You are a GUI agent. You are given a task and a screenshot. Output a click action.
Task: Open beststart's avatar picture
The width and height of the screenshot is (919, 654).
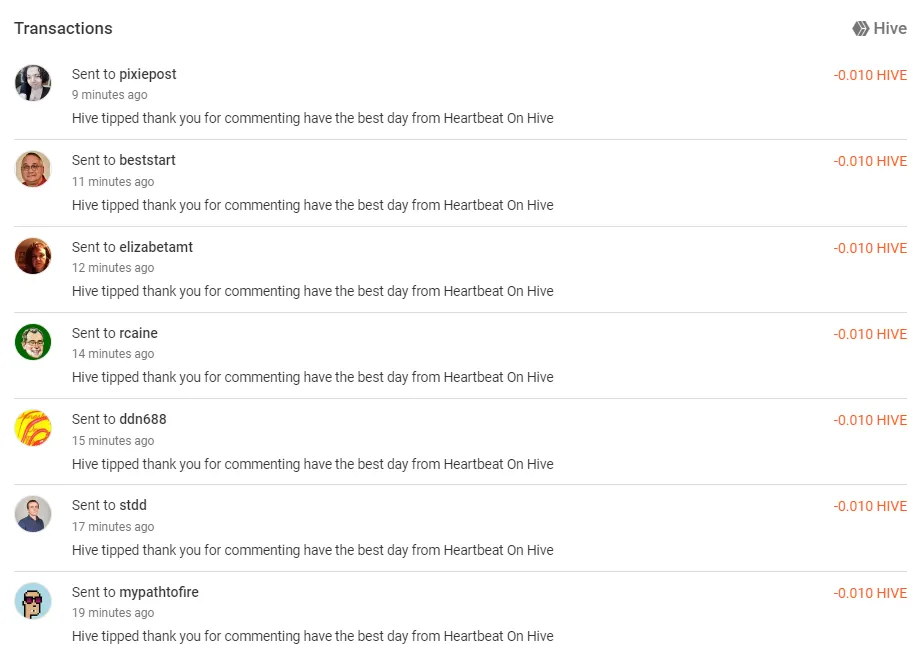[x=33, y=169]
